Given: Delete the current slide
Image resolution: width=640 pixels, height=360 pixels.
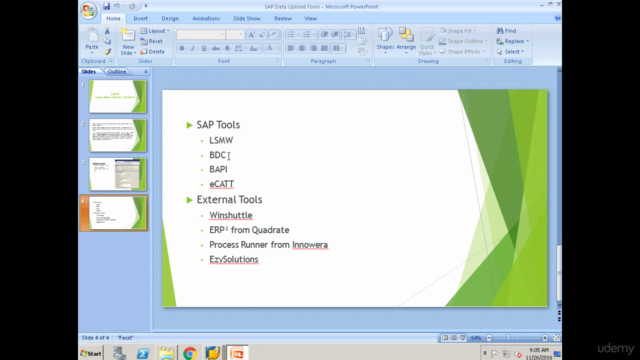Looking at the screenshot, I should [x=152, y=52].
